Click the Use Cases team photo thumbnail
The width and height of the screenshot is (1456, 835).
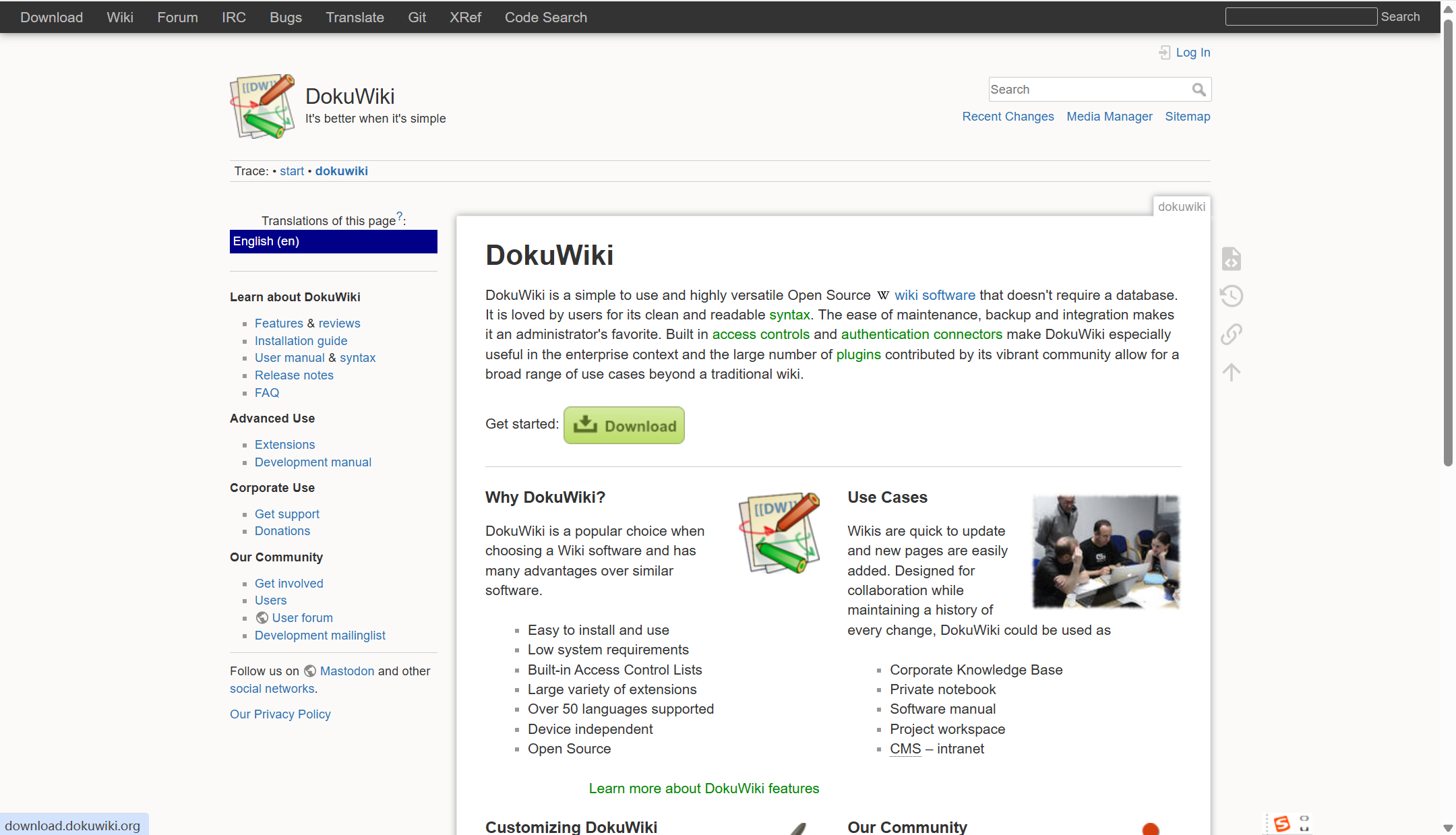tap(1106, 551)
